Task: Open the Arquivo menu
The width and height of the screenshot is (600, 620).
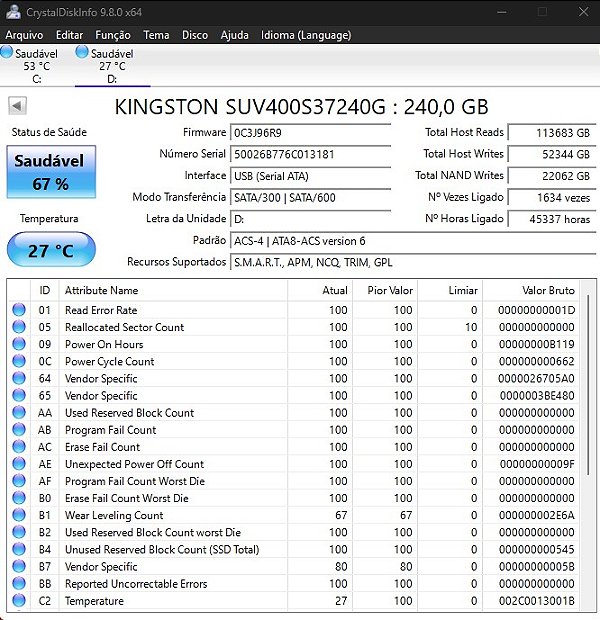Action: [24, 35]
